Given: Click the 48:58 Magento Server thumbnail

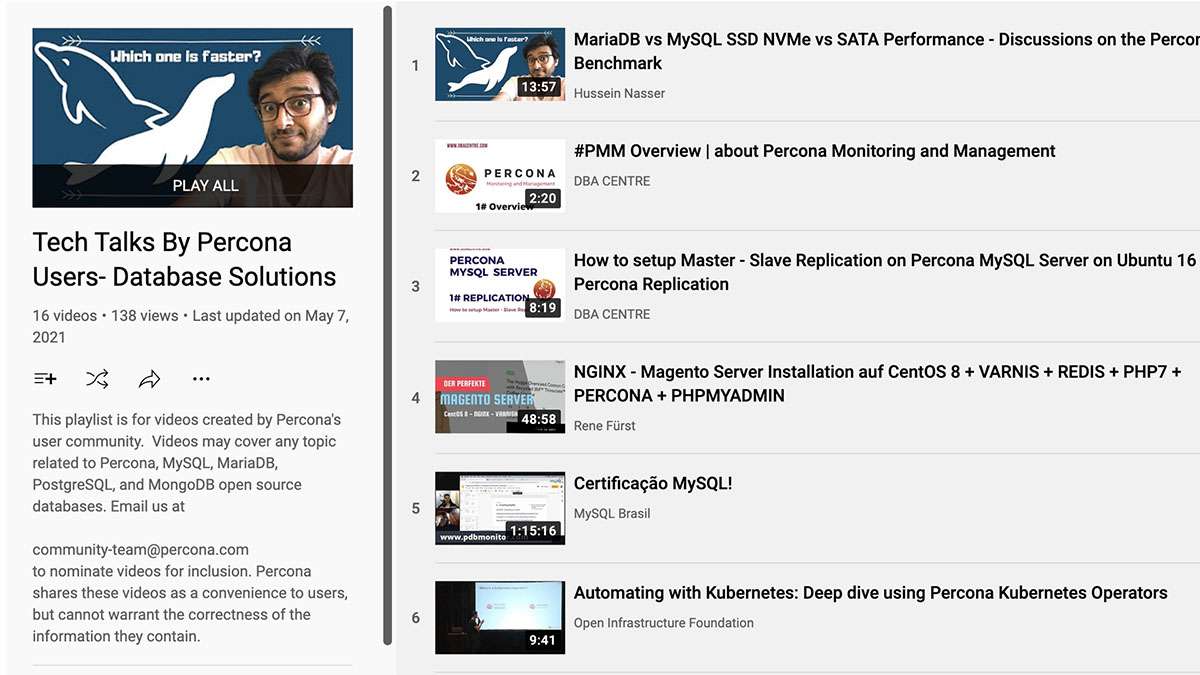Looking at the screenshot, I should 500,397.
